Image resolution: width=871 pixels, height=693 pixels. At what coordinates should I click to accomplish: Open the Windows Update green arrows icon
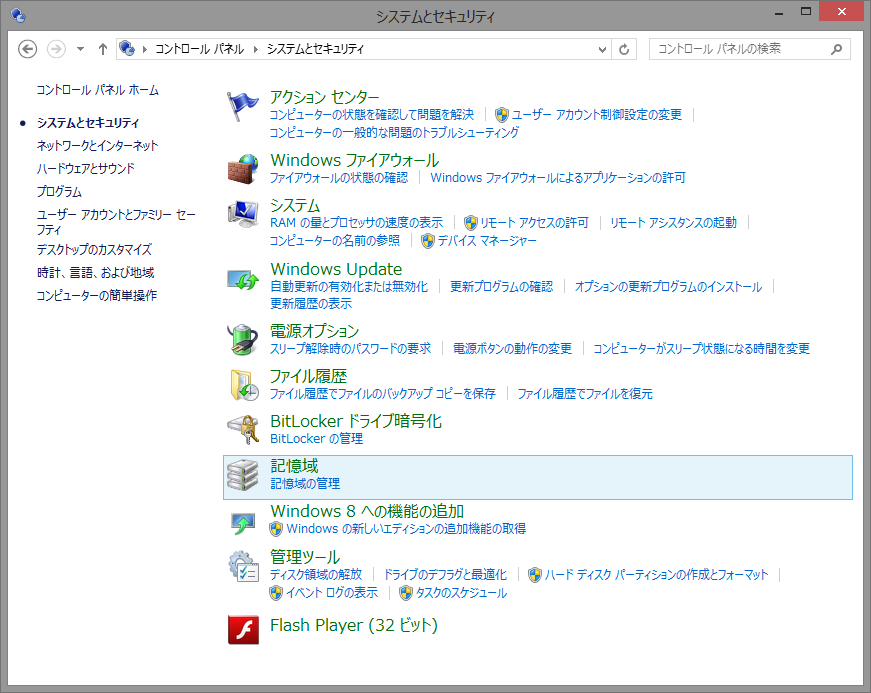[x=243, y=279]
